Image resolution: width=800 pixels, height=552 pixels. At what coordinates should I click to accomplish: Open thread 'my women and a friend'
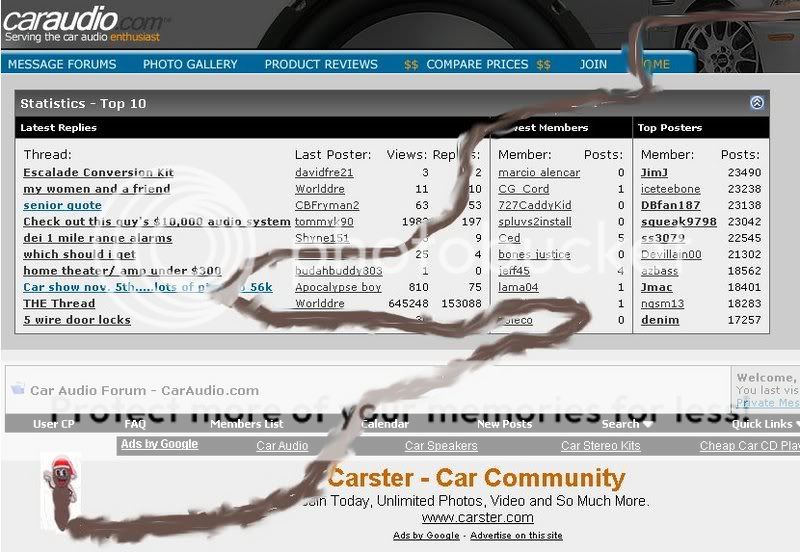point(97,189)
